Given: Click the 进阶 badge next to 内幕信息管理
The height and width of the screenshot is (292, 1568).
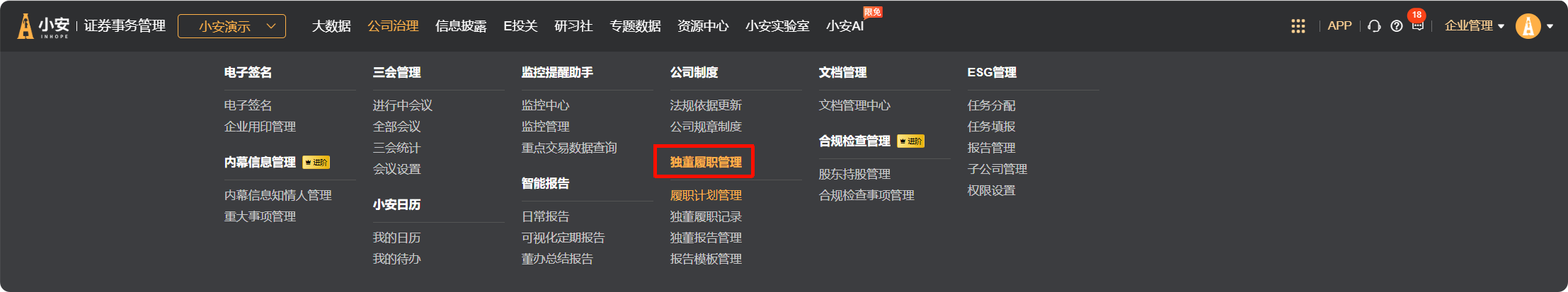Looking at the screenshot, I should pos(316,163).
